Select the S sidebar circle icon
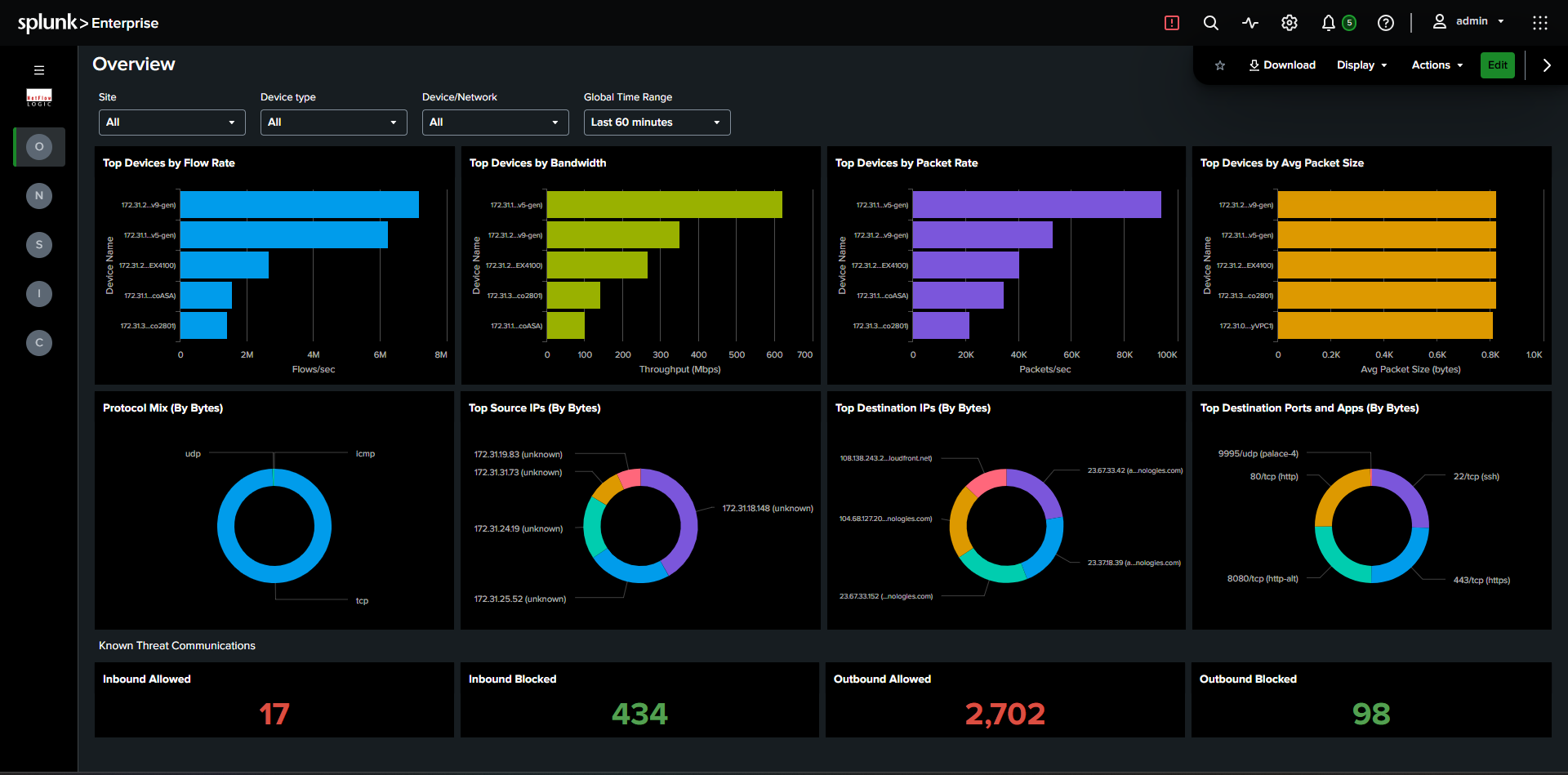This screenshot has width=1568, height=775. coord(39,245)
